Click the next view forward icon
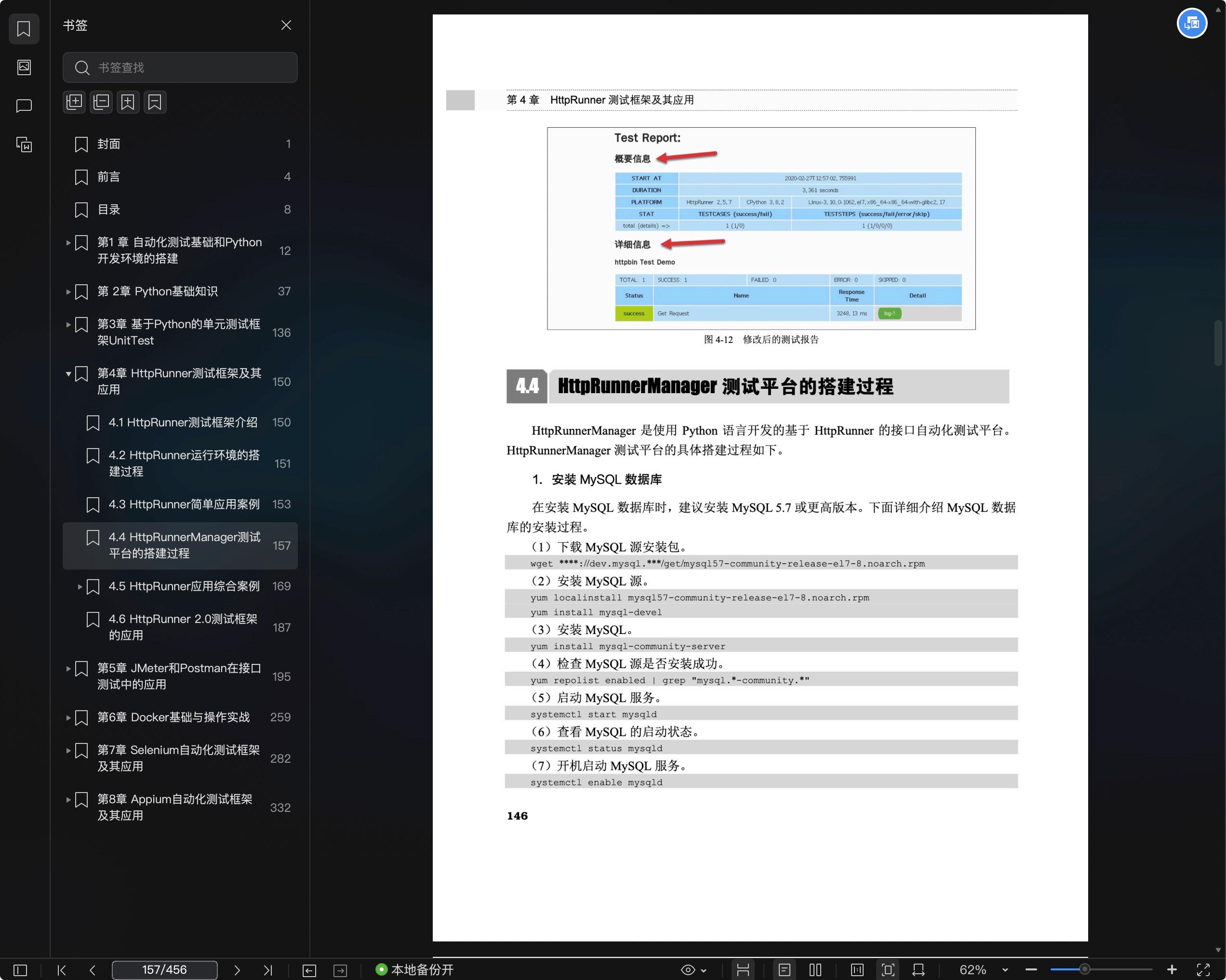The image size is (1226, 980). click(x=340, y=970)
